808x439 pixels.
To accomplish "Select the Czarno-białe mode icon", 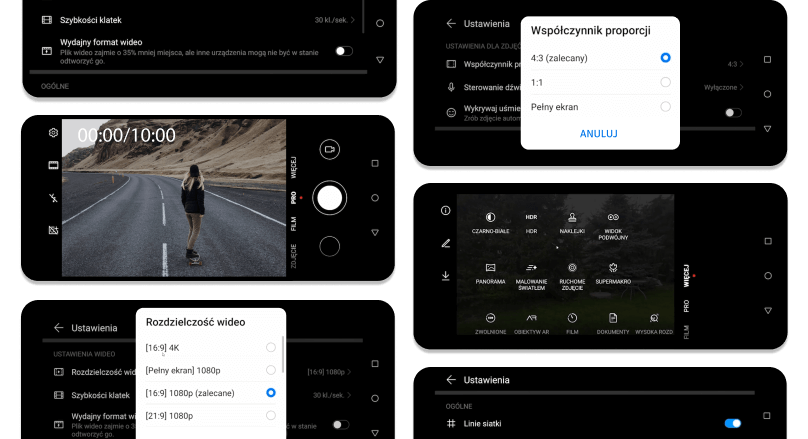I will (x=490, y=217).
